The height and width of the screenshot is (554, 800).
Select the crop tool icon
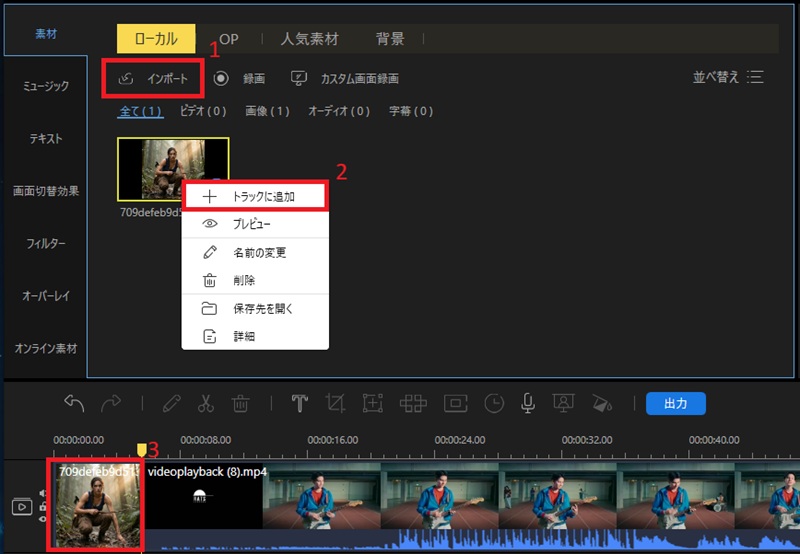[335, 404]
